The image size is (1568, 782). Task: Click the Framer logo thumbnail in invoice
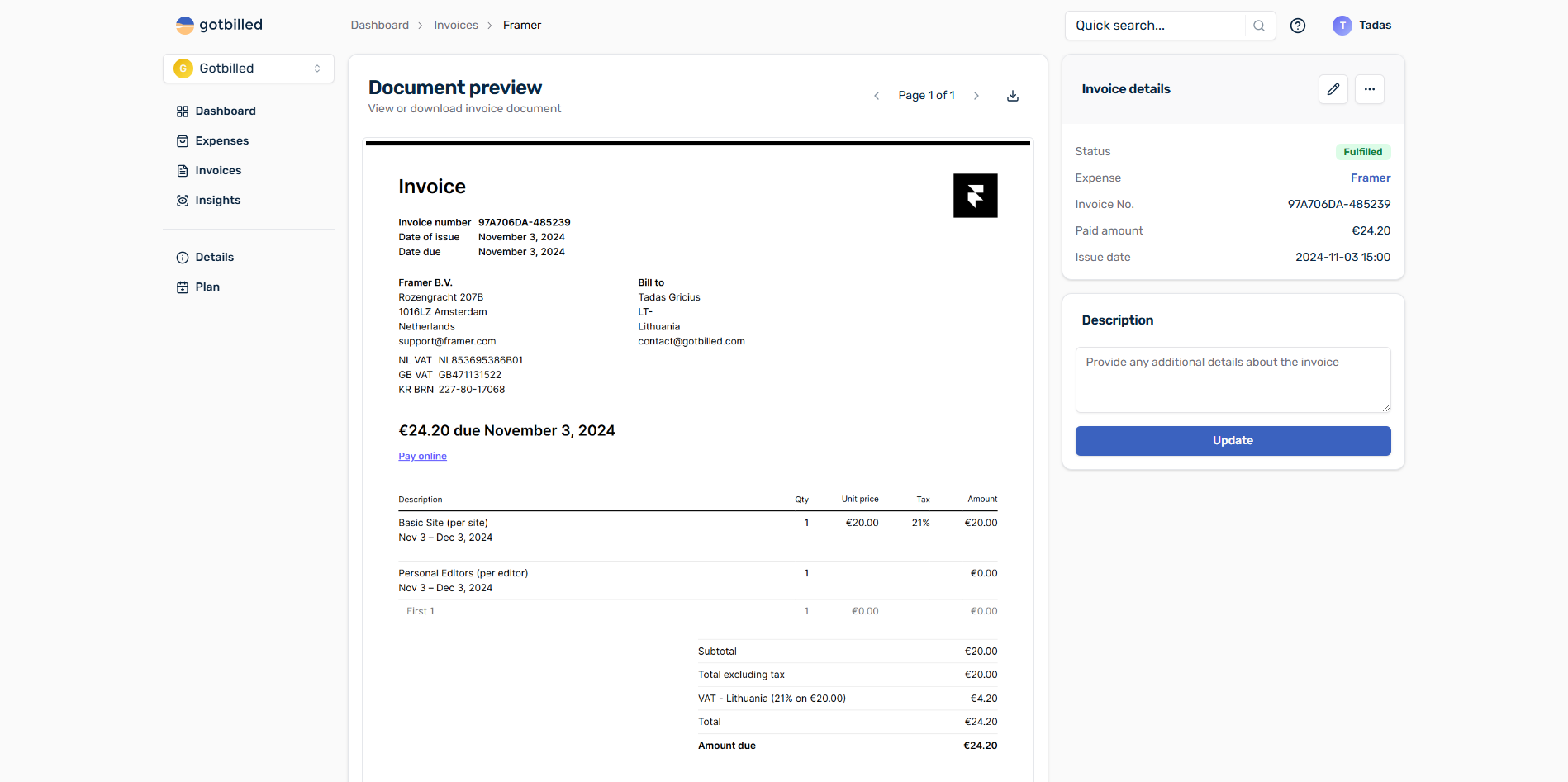pos(975,196)
